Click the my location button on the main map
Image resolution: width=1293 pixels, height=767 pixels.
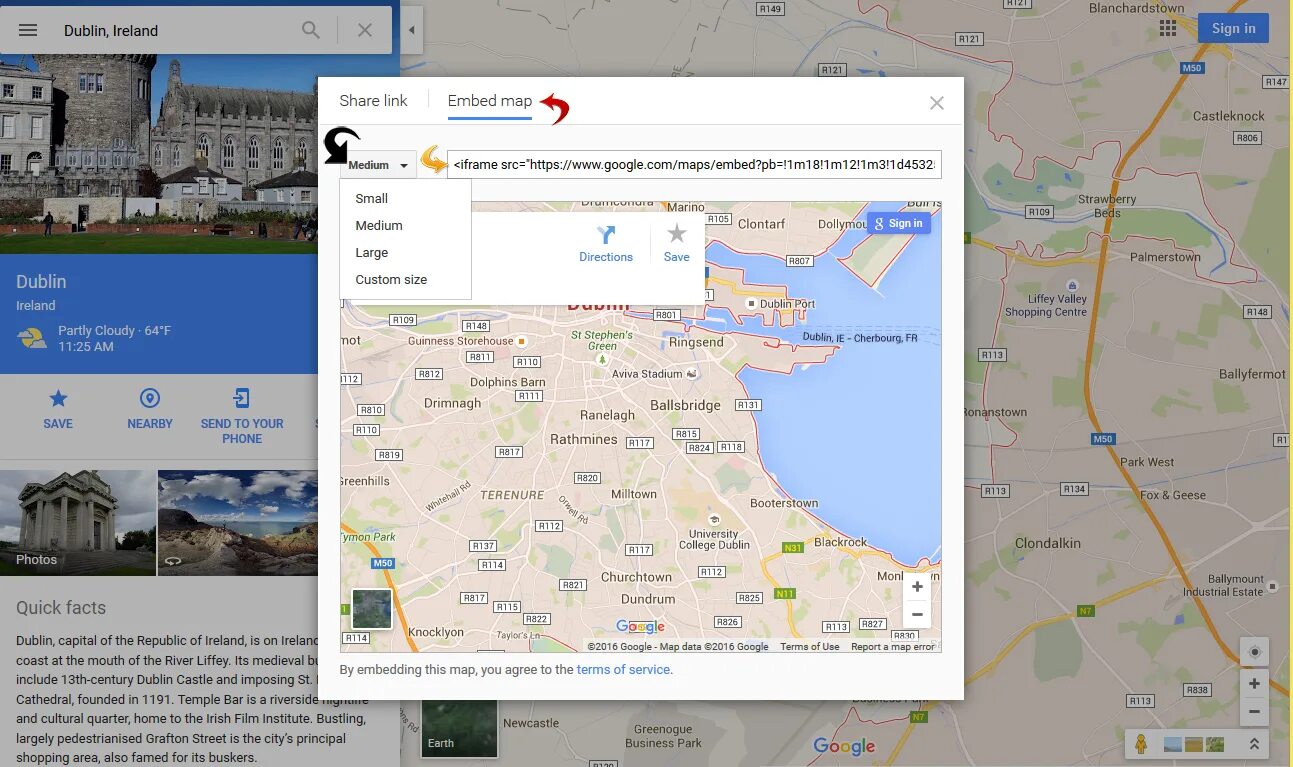click(x=1253, y=652)
